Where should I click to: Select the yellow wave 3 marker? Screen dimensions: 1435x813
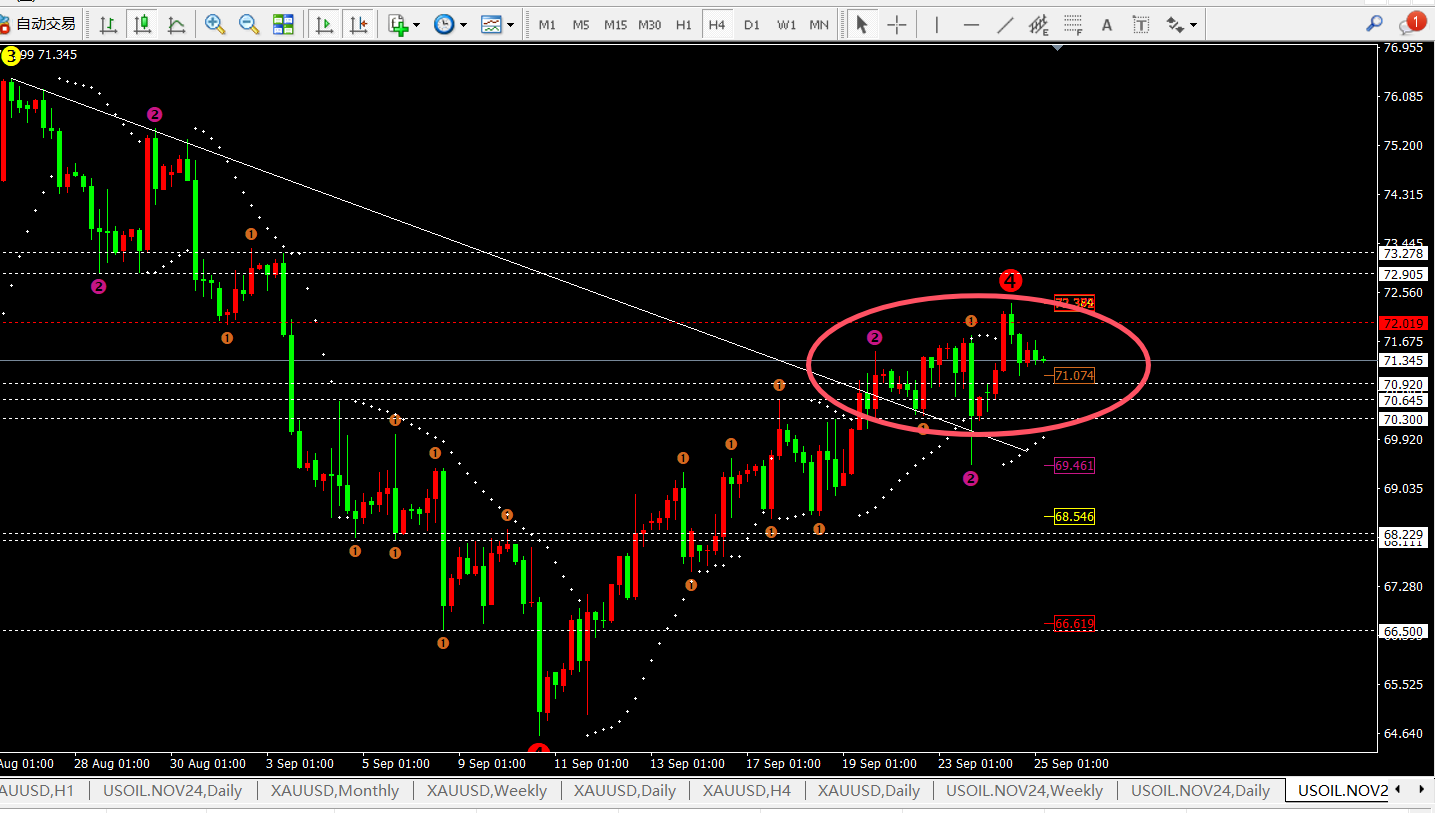pos(11,57)
